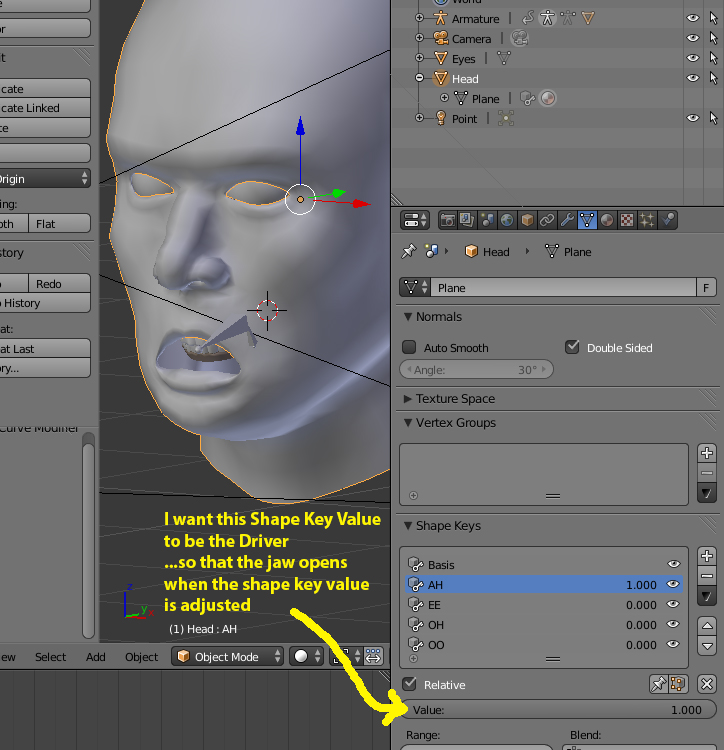Image resolution: width=724 pixels, height=750 pixels.
Task: Click Armature pose icon in outliner
Action: click(548, 19)
